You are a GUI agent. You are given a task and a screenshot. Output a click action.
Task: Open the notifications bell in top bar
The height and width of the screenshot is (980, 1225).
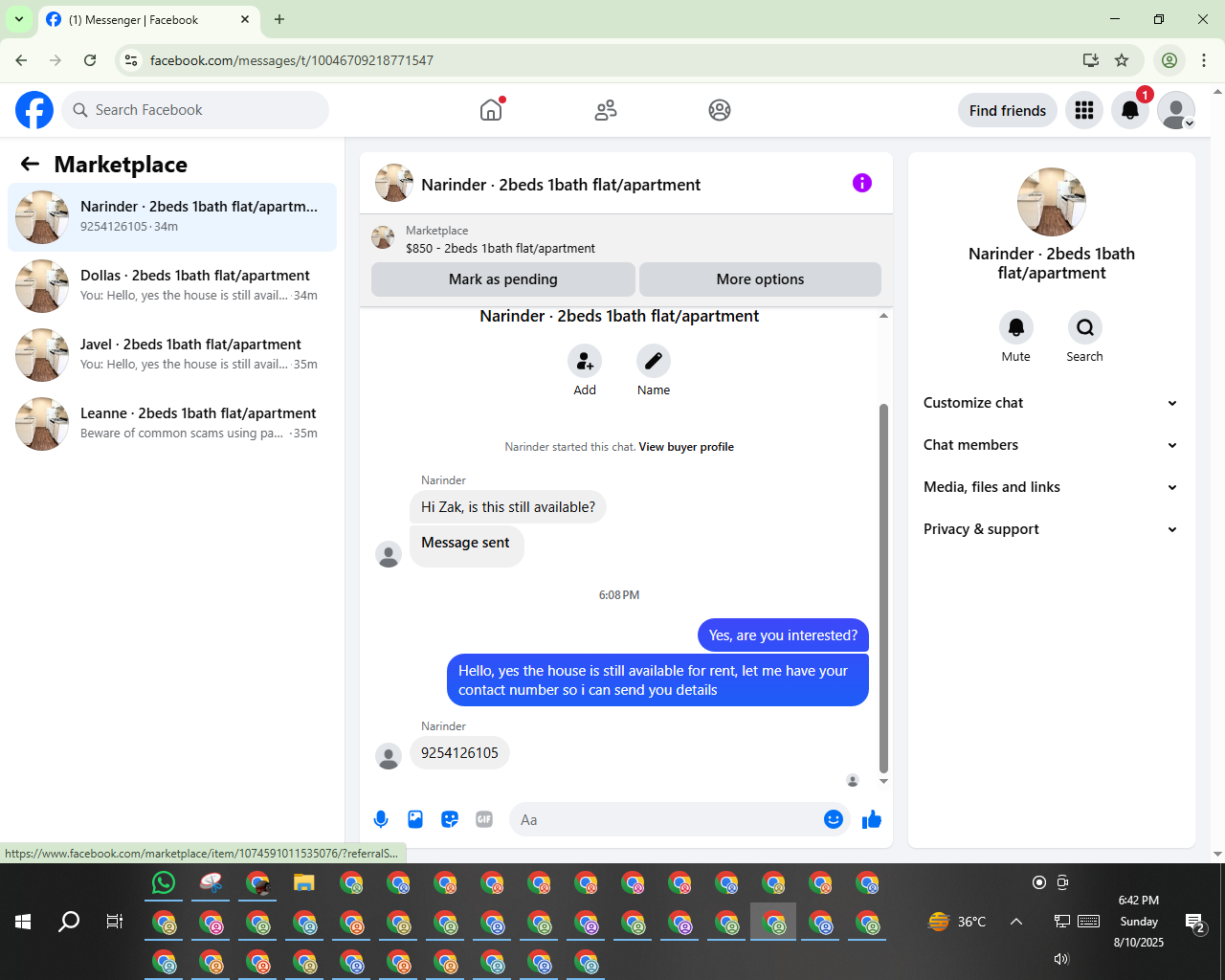click(x=1130, y=110)
